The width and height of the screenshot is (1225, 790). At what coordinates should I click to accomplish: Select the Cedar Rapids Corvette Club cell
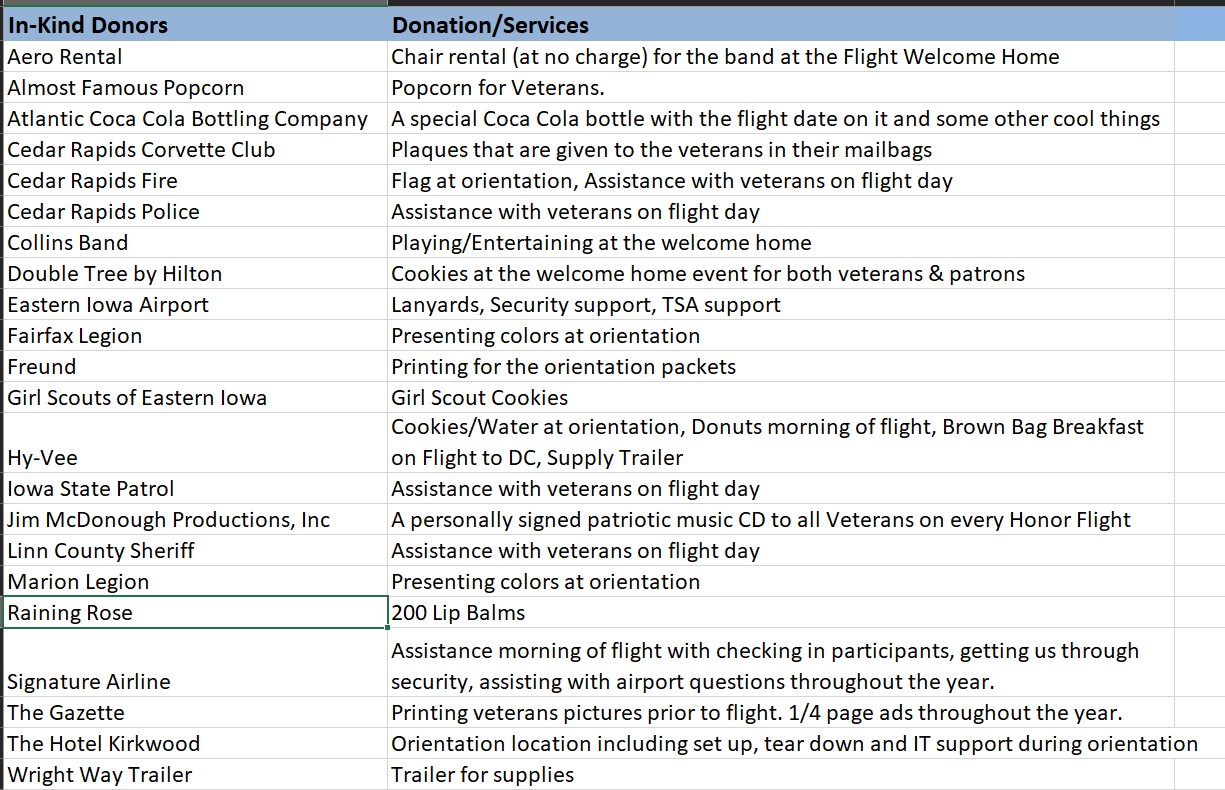pos(195,150)
